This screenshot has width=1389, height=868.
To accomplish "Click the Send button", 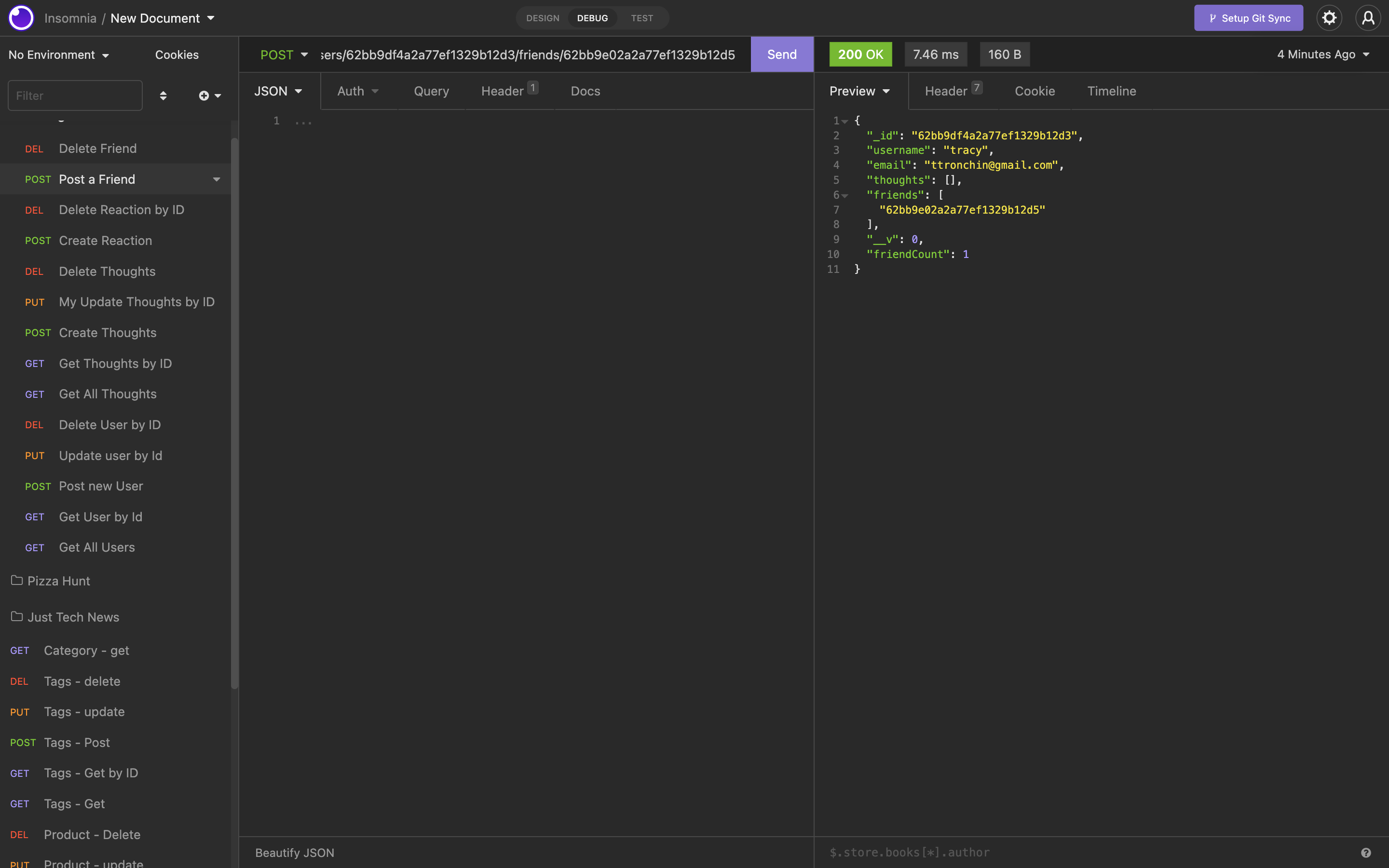I will tap(782, 54).
